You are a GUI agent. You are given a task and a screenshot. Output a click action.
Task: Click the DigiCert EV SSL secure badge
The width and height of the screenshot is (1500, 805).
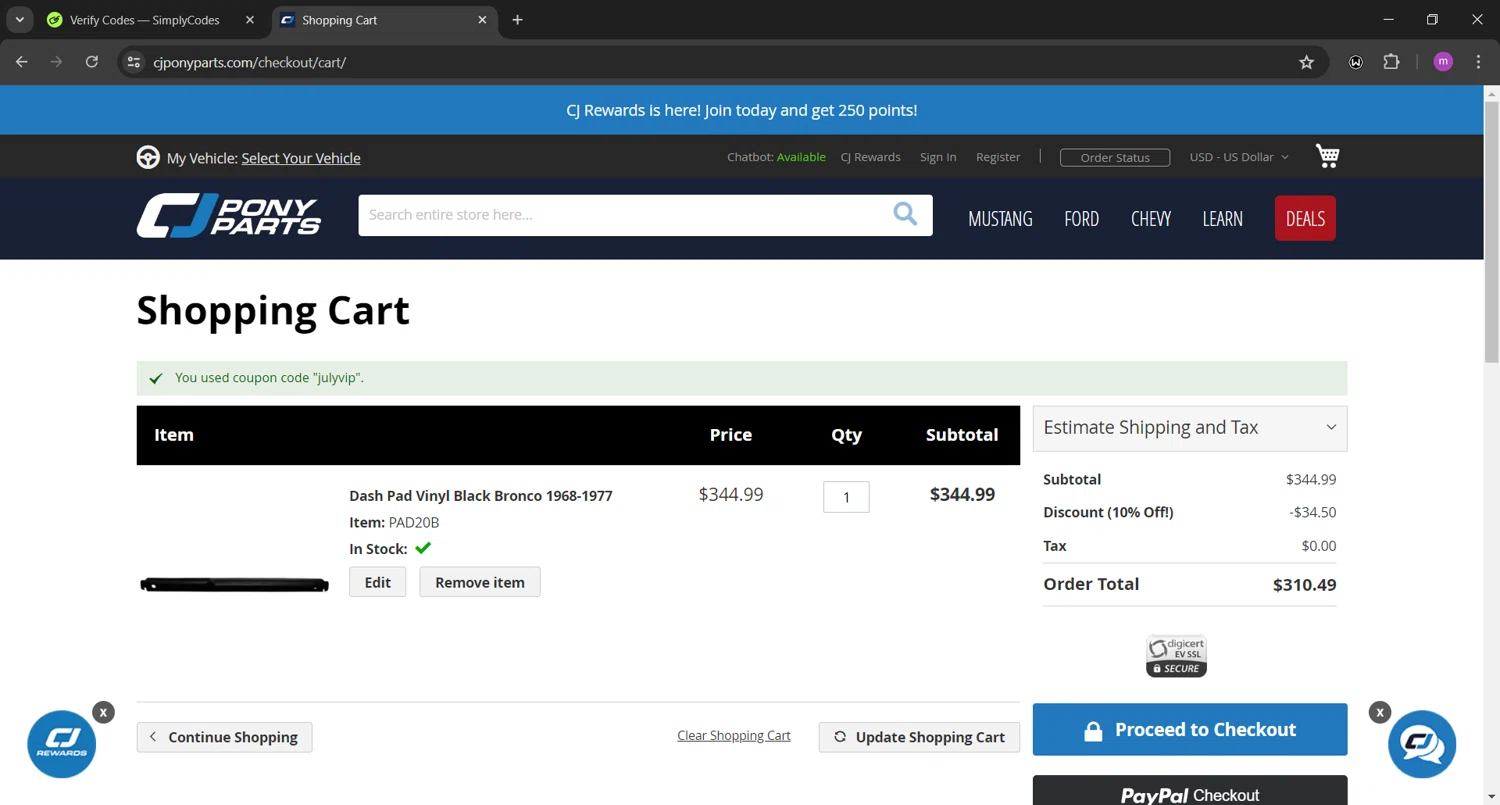(1176, 656)
